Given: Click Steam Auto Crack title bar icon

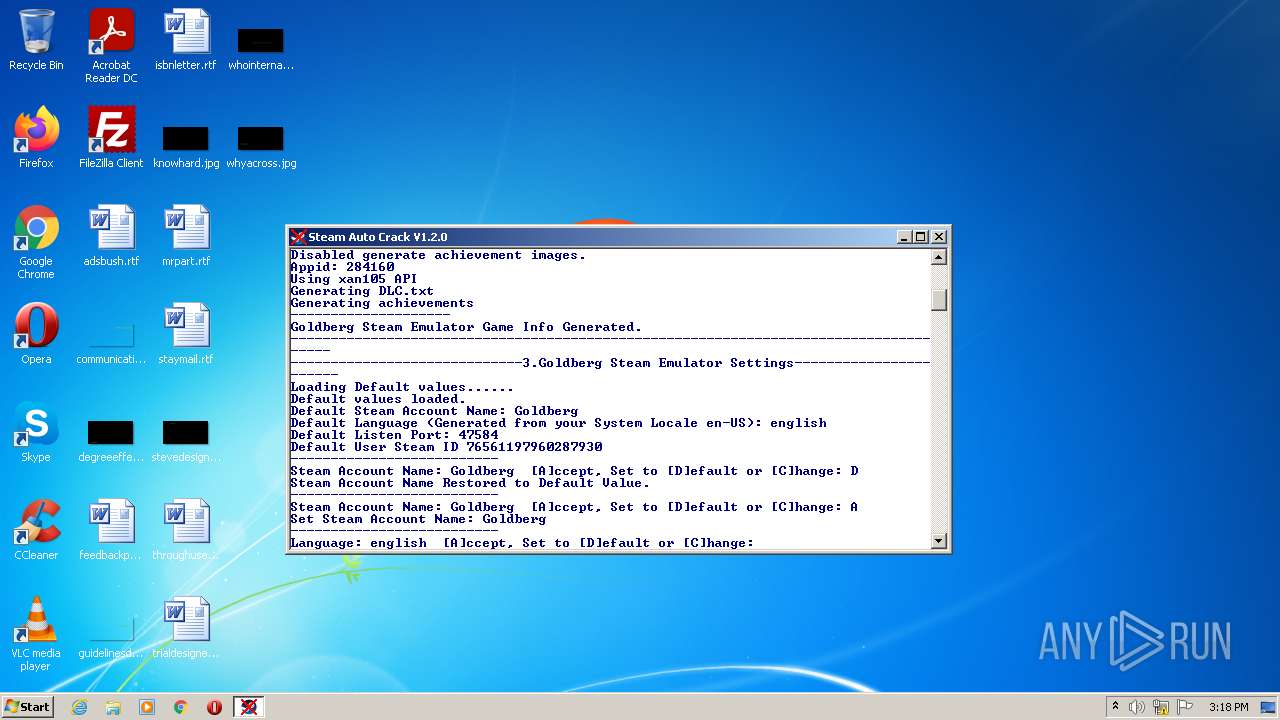Looking at the screenshot, I should [x=298, y=237].
